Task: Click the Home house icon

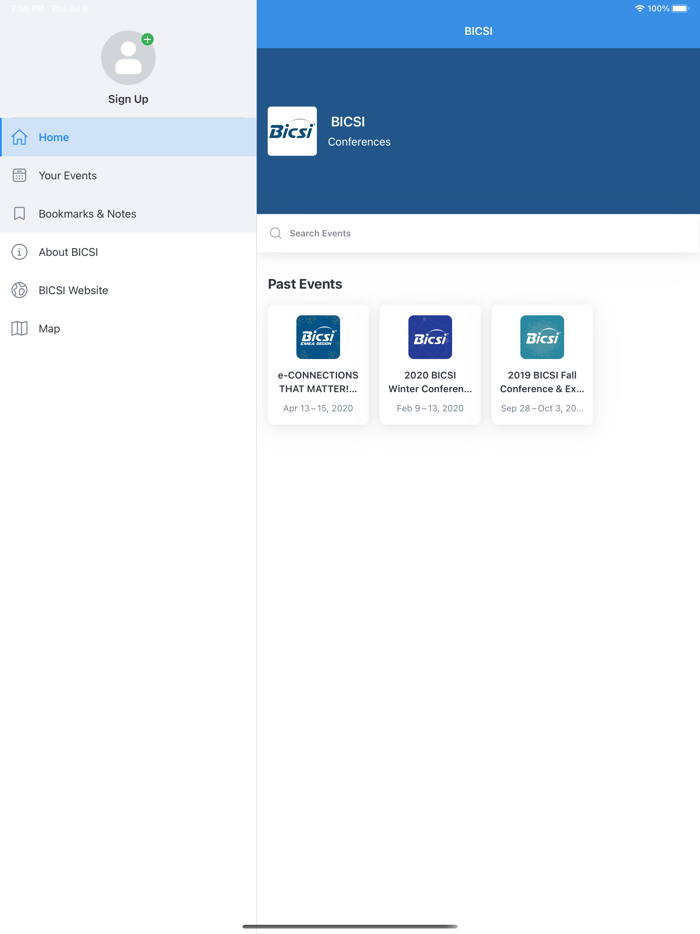Action: pyautogui.click(x=19, y=137)
